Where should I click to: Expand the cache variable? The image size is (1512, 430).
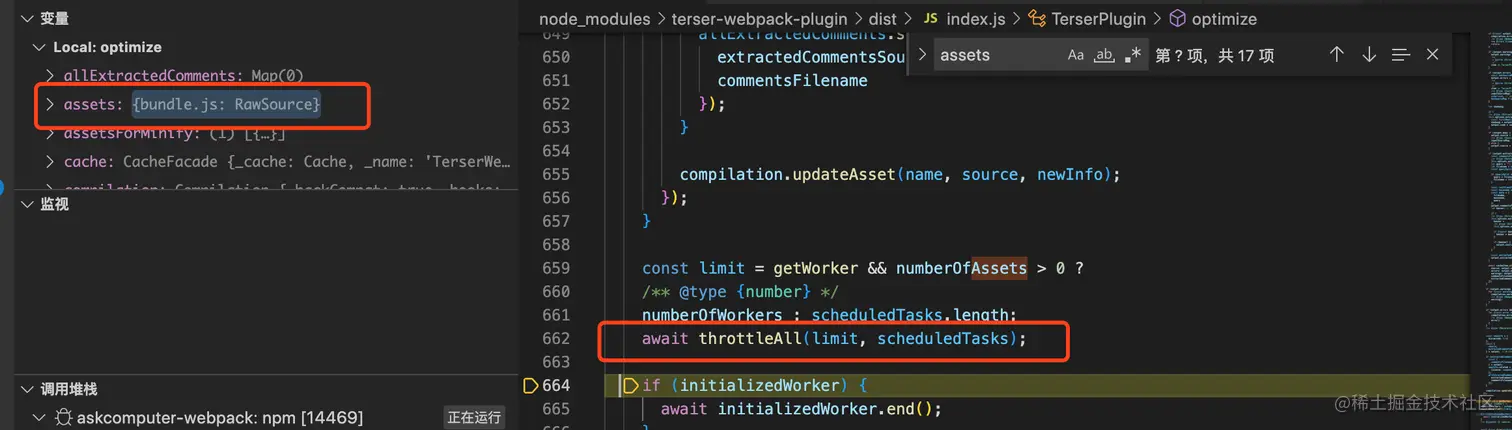[51, 161]
